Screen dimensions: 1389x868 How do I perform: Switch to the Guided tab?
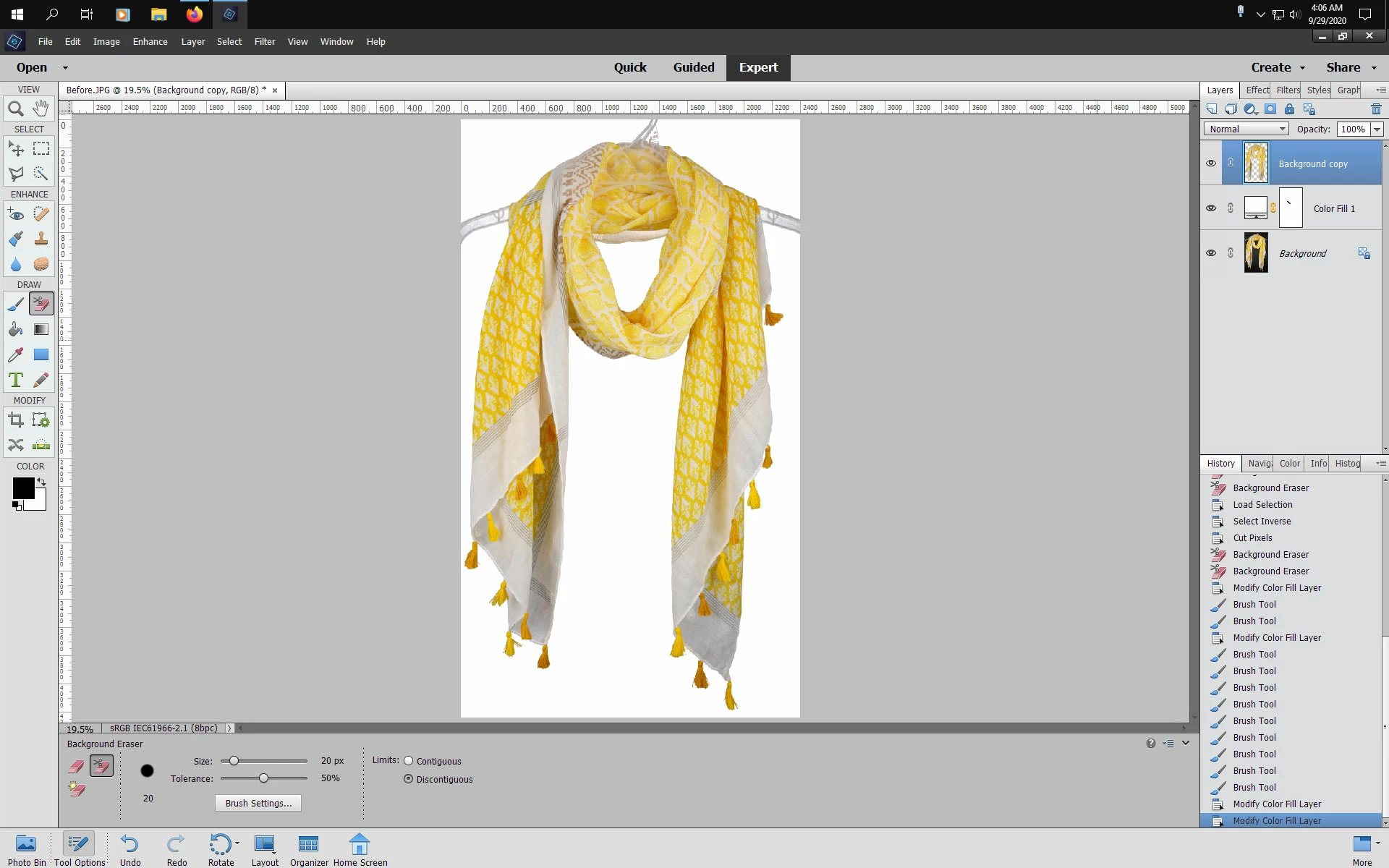693,67
